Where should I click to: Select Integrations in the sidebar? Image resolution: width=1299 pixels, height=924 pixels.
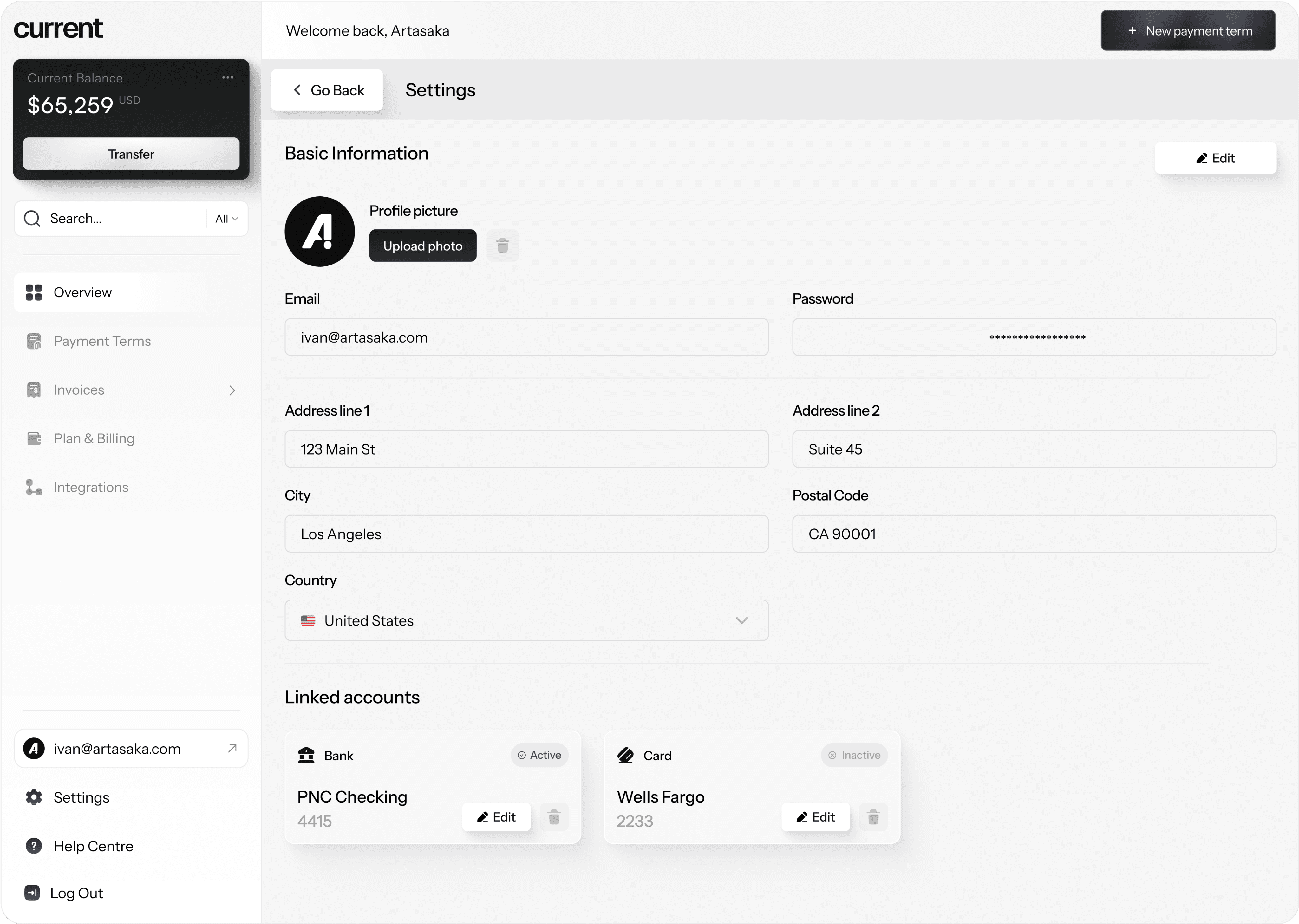click(91, 488)
